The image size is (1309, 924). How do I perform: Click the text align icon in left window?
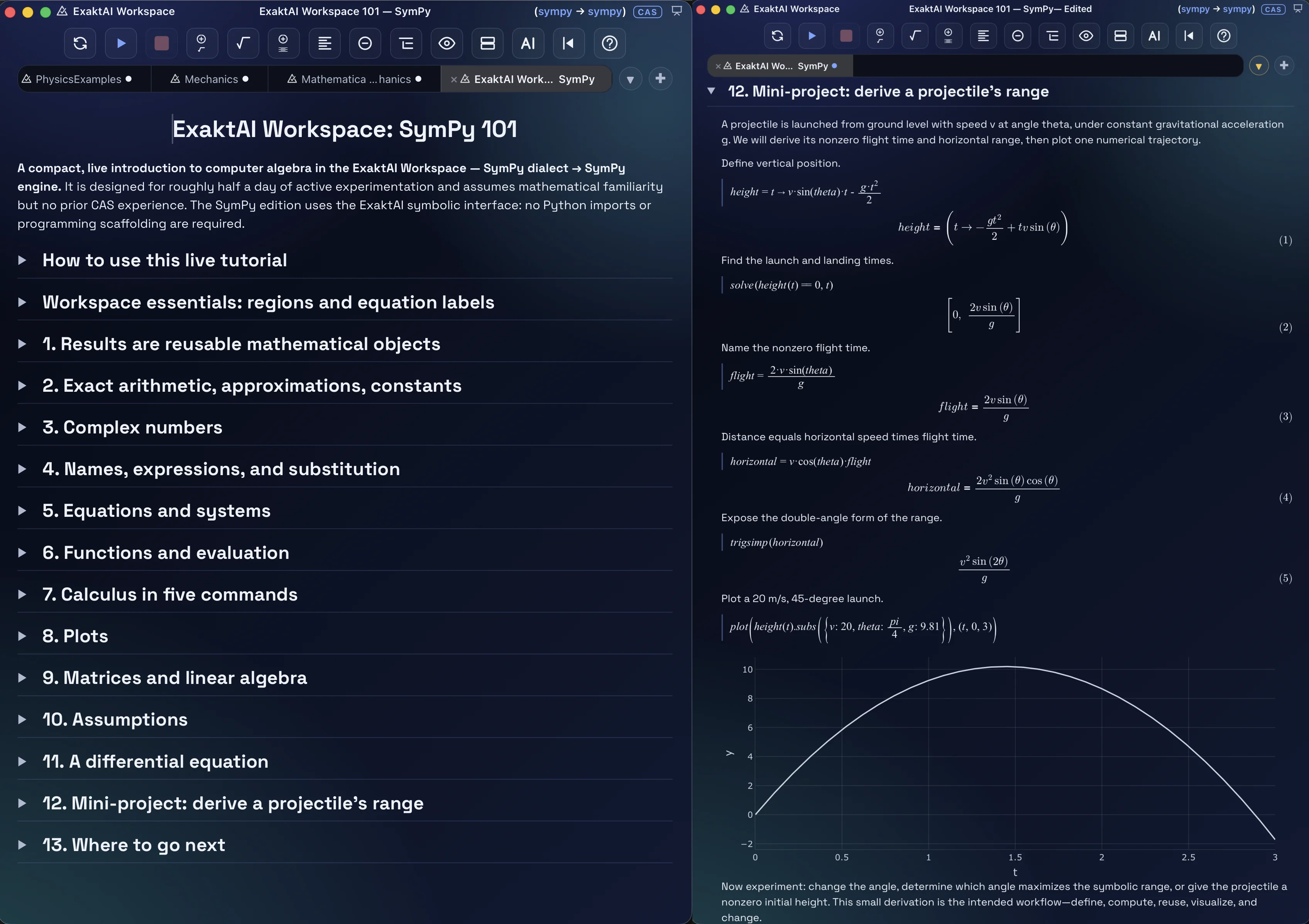point(325,43)
